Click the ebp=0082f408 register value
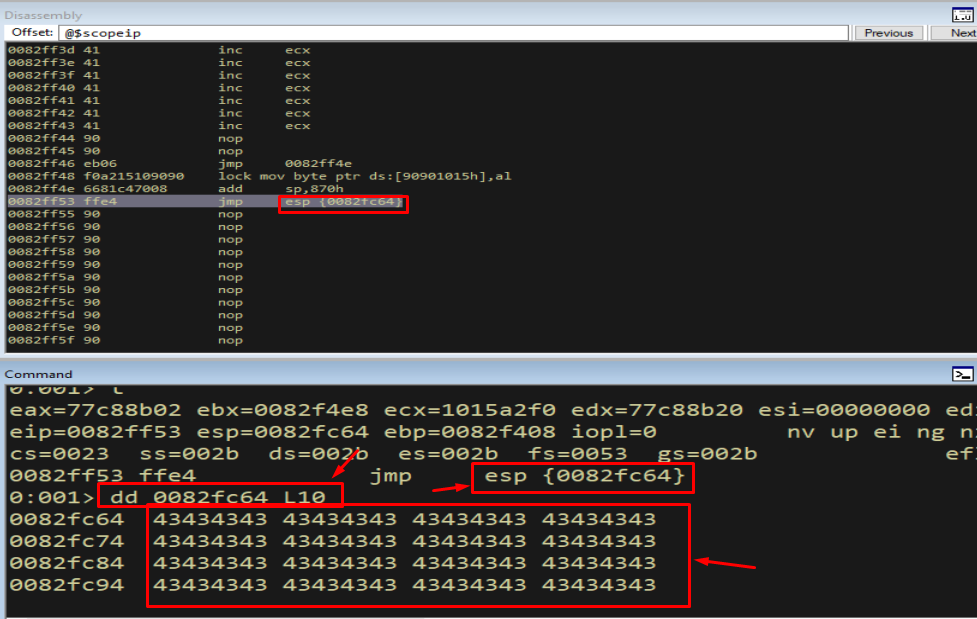This screenshot has width=977, height=619. click(469, 432)
